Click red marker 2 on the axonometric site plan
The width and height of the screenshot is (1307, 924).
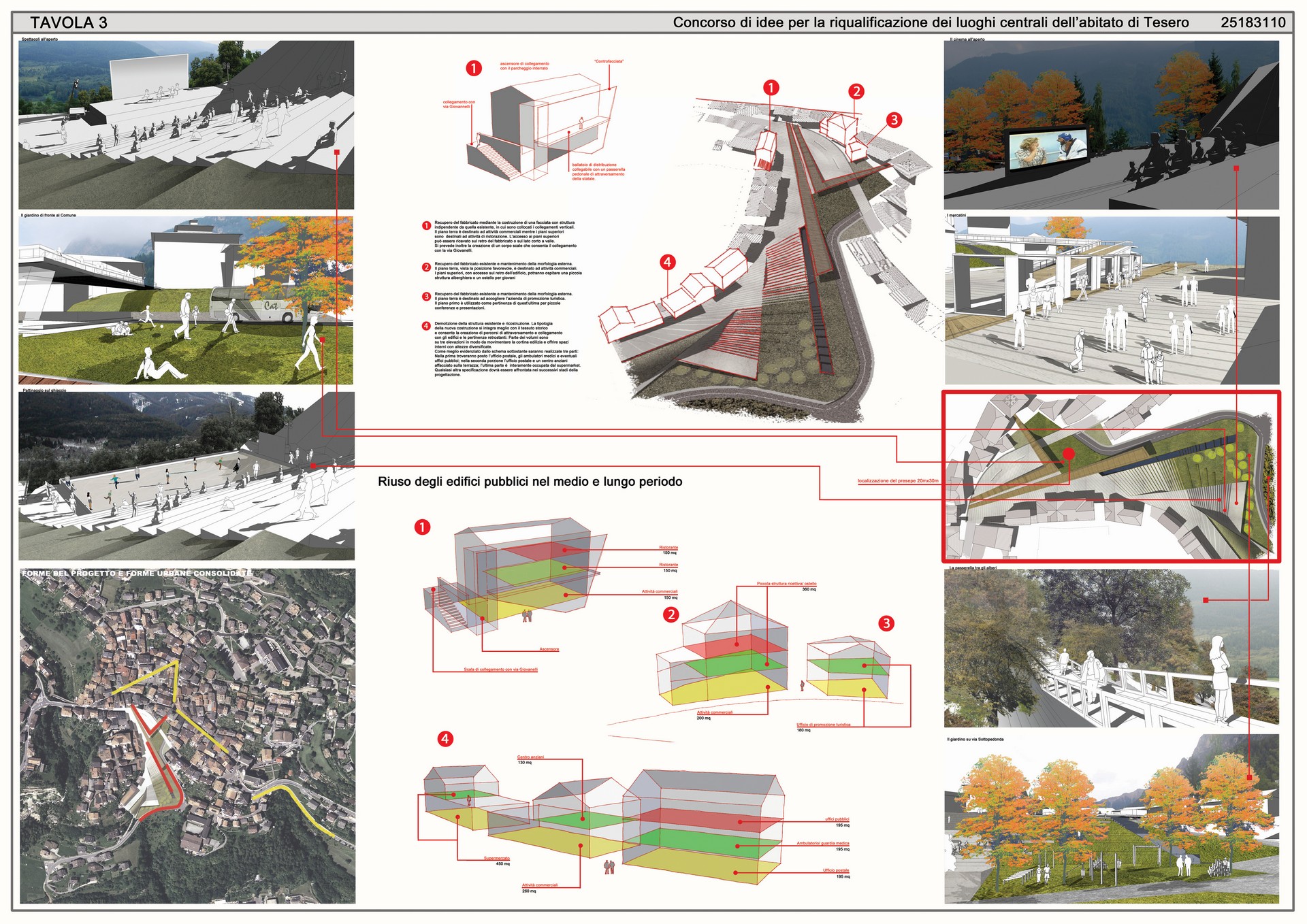(856, 91)
